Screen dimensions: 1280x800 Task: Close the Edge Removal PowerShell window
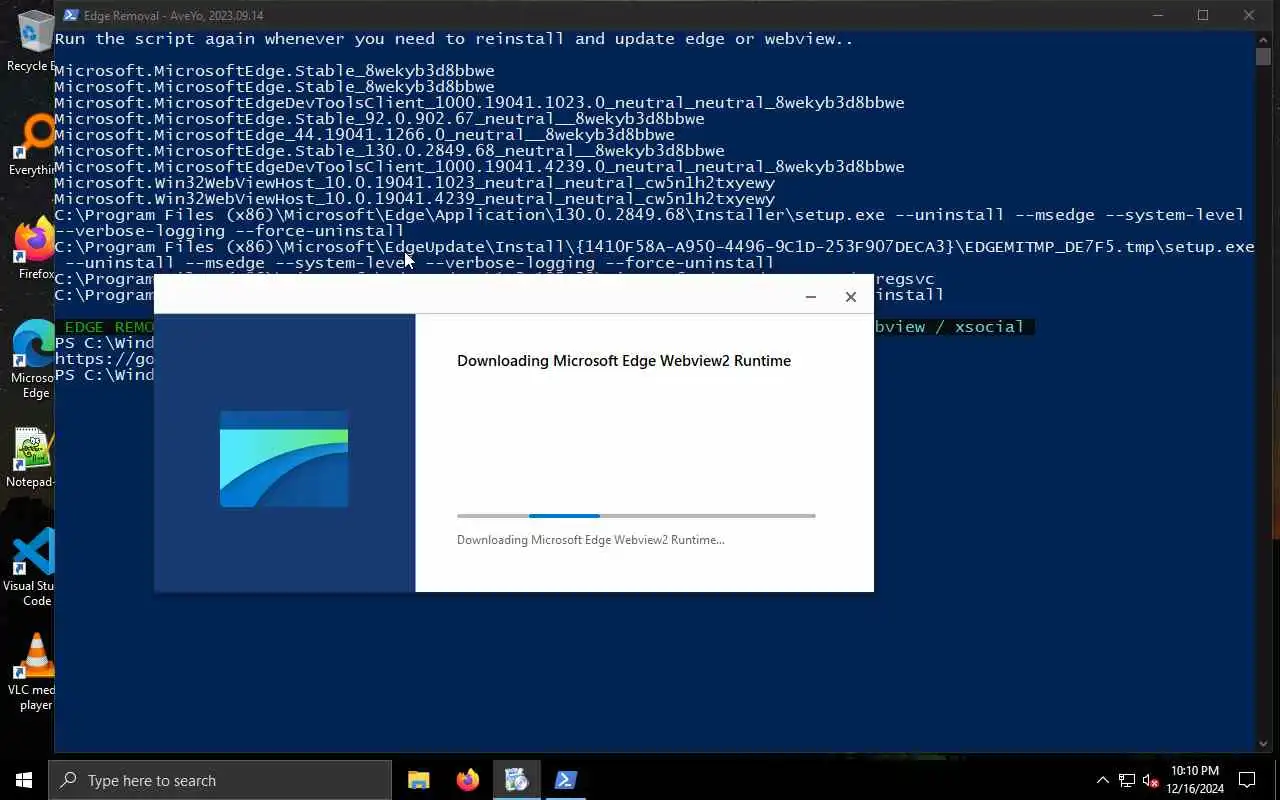coord(1249,15)
